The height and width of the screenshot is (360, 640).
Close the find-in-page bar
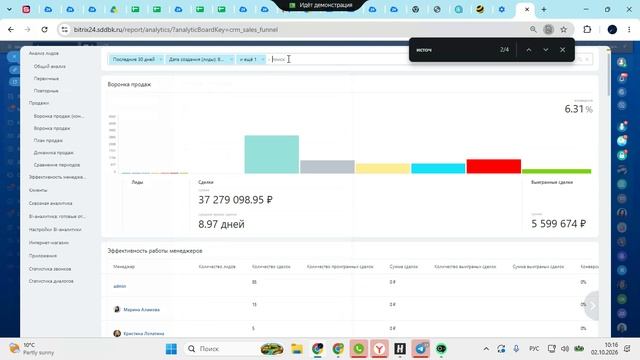click(x=562, y=50)
